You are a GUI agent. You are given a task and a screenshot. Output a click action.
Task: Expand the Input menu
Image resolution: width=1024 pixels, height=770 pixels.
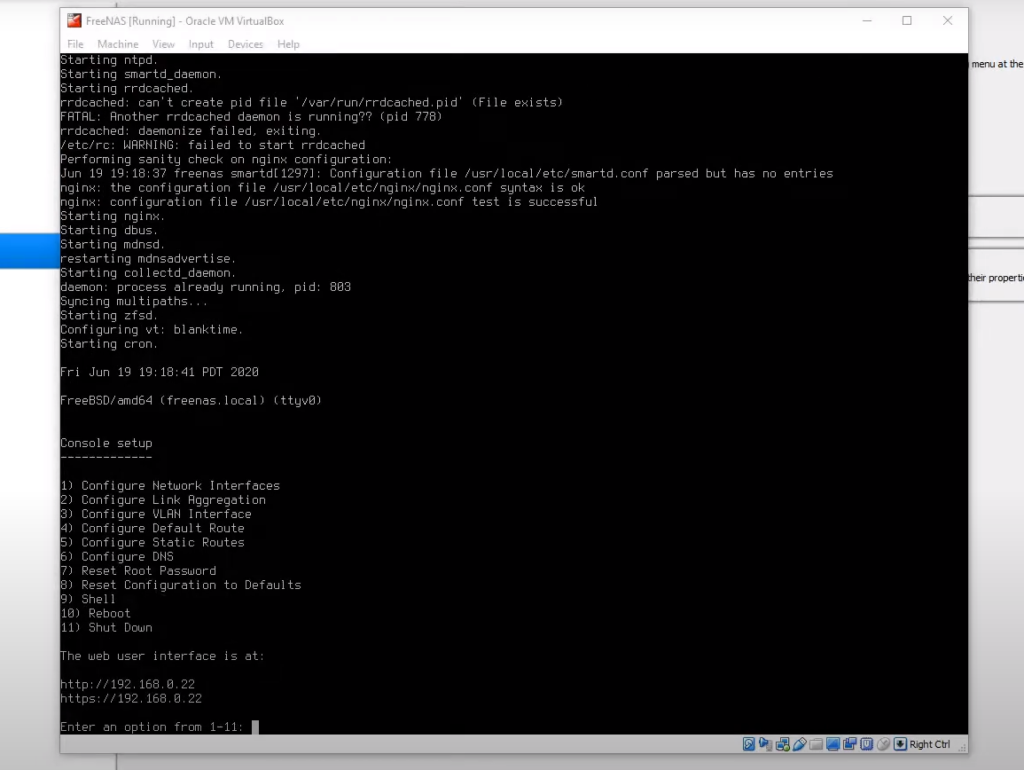click(201, 44)
